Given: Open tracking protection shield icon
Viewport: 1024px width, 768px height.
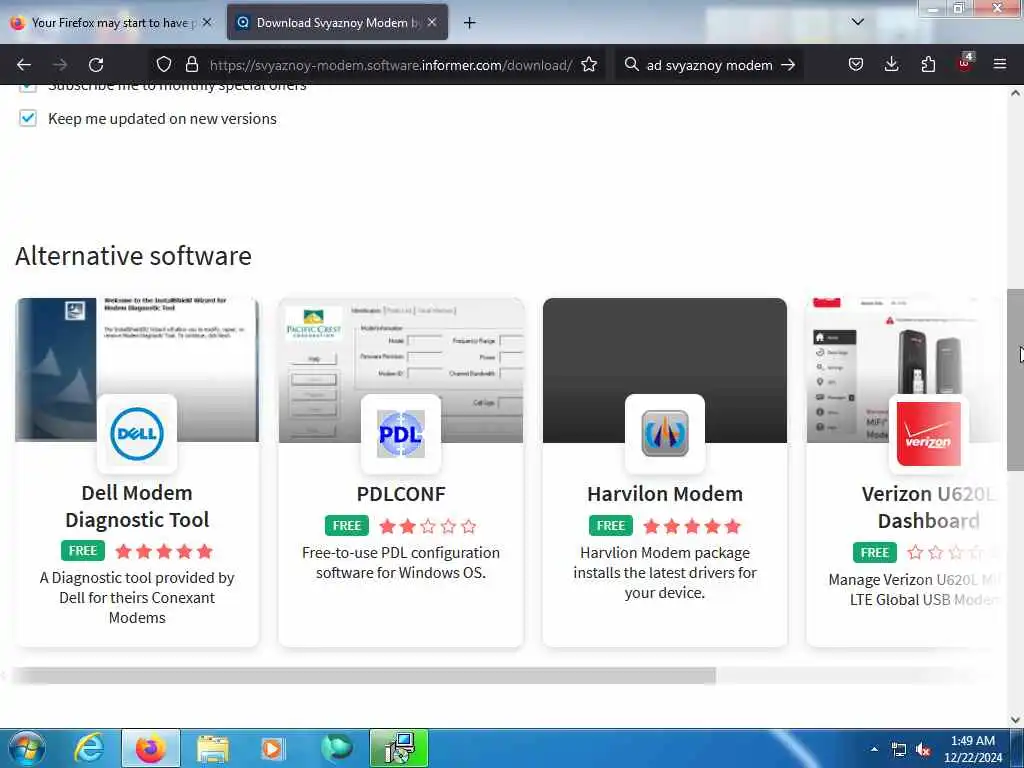Looking at the screenshot, I should [x=164, y=65].
